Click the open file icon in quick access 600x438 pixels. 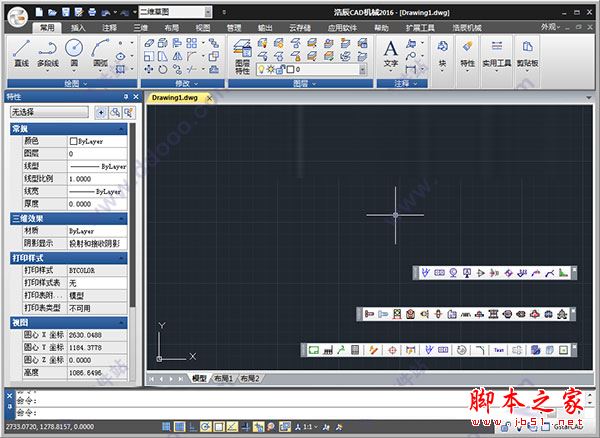pos(52,12)
